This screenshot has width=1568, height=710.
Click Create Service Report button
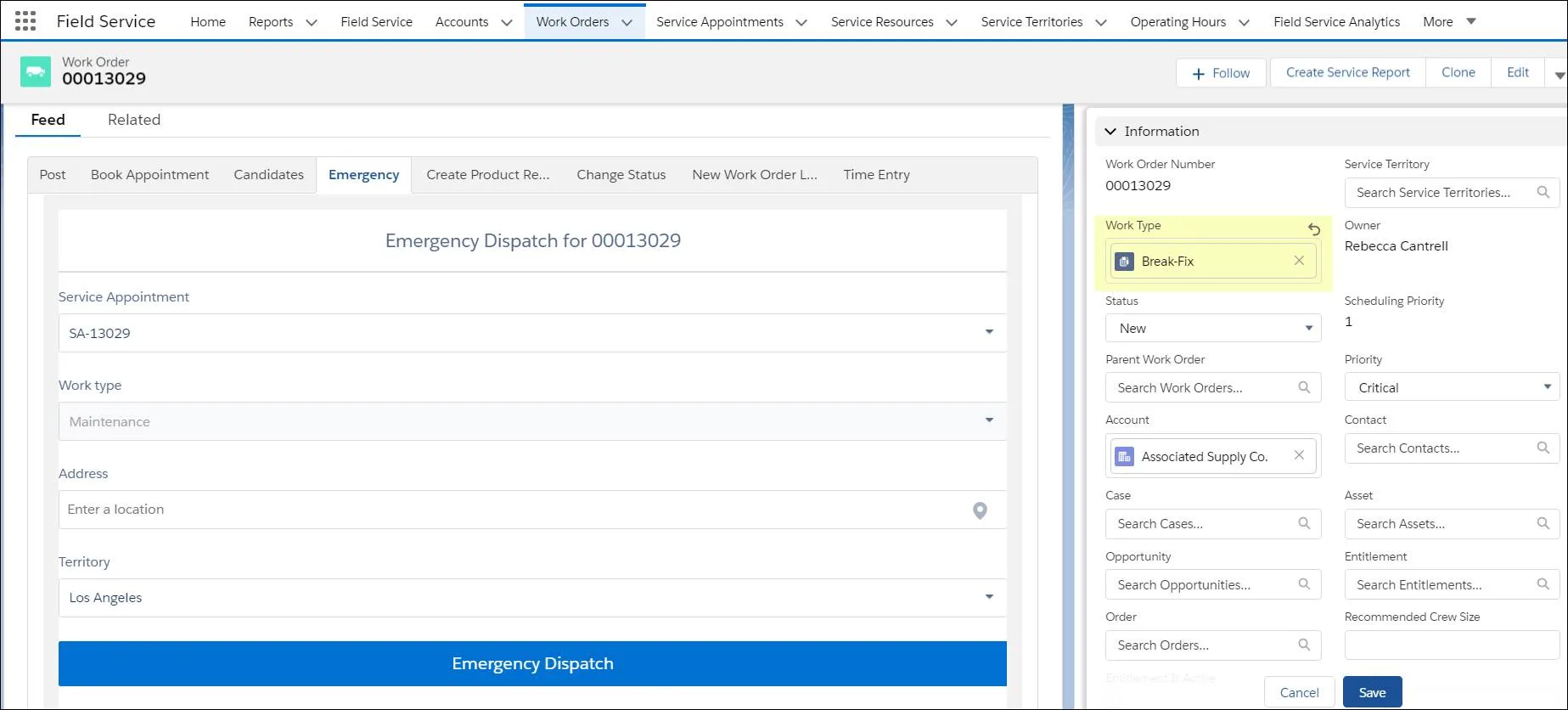point(1347,73)
